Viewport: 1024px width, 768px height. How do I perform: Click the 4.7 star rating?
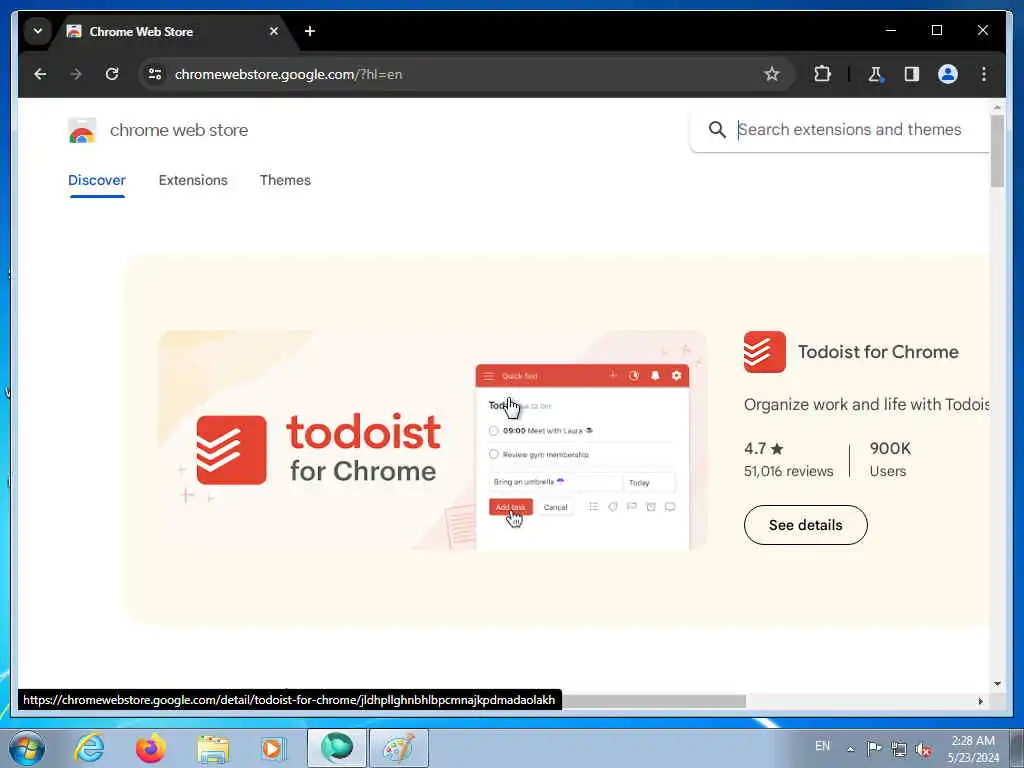763,449
